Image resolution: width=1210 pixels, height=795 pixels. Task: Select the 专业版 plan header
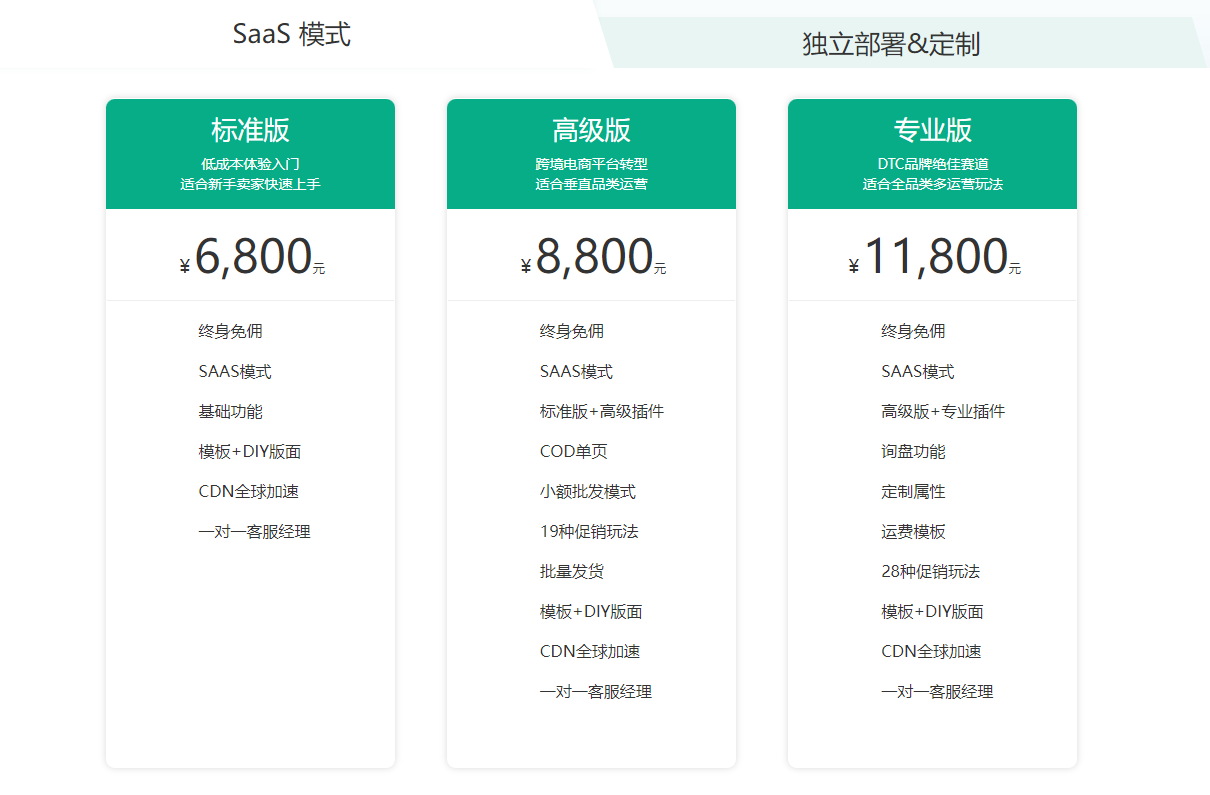[932, 130]
